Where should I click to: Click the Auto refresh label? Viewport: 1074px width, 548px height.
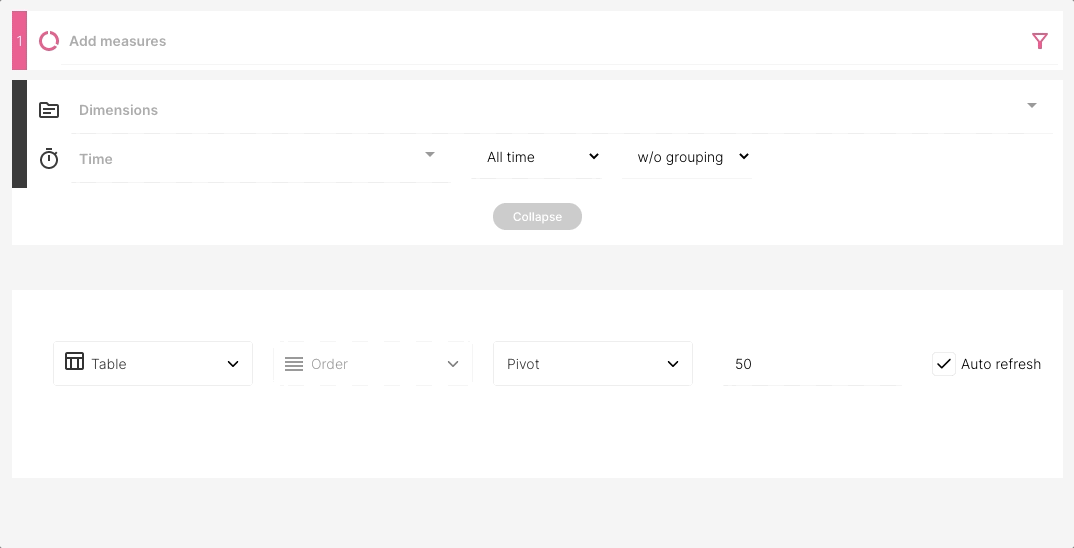coord(1001,364)
